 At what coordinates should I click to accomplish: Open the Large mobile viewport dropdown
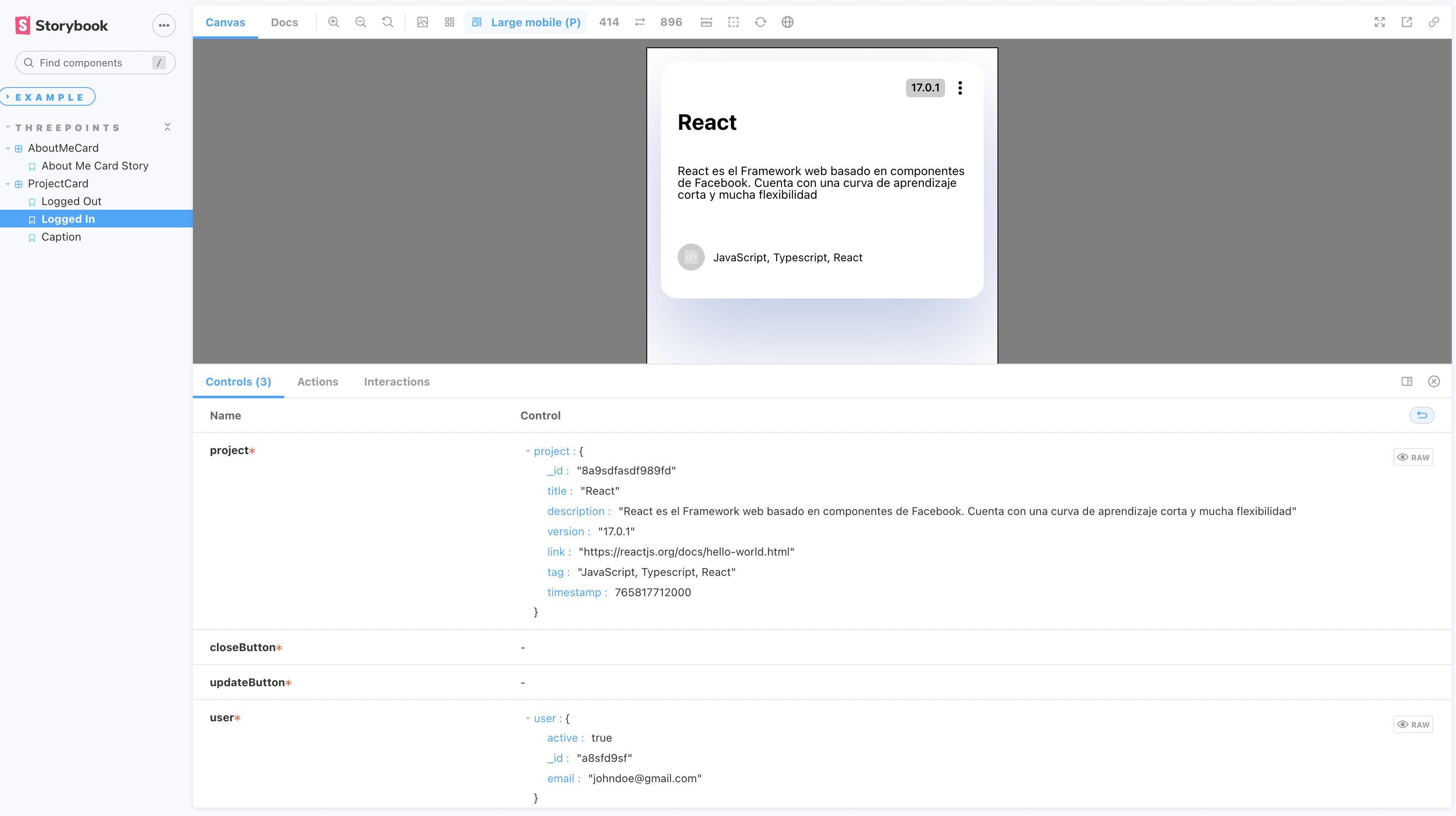(526, 22)
